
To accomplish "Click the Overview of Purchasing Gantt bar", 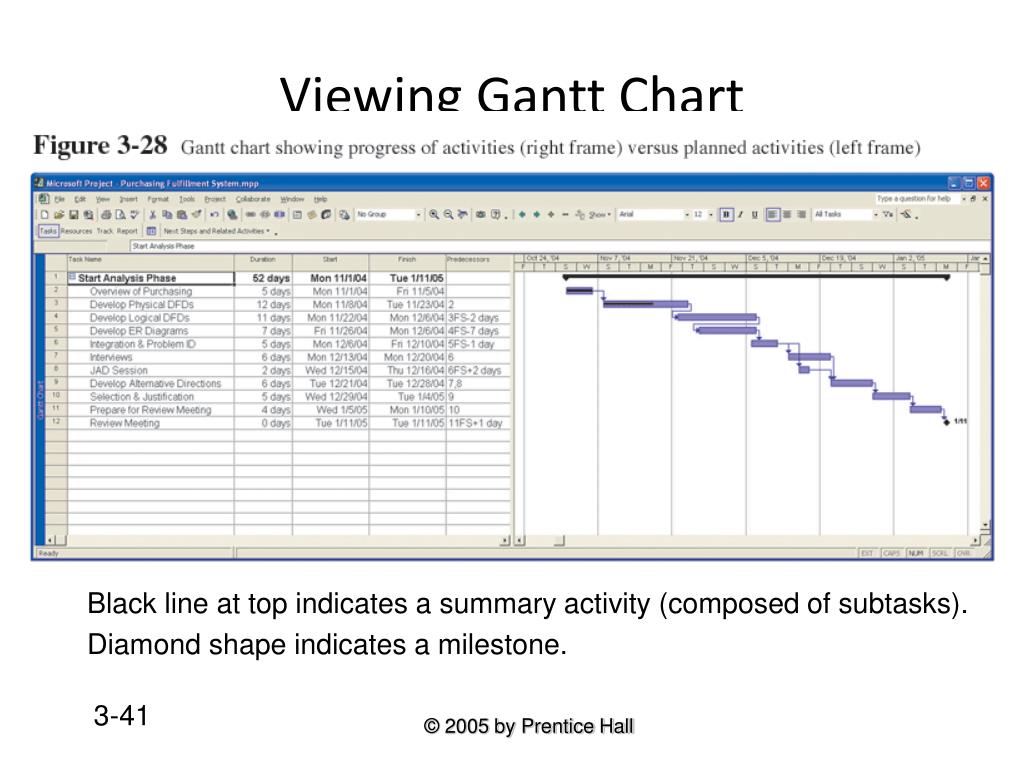I will click(x=579, y=291).
